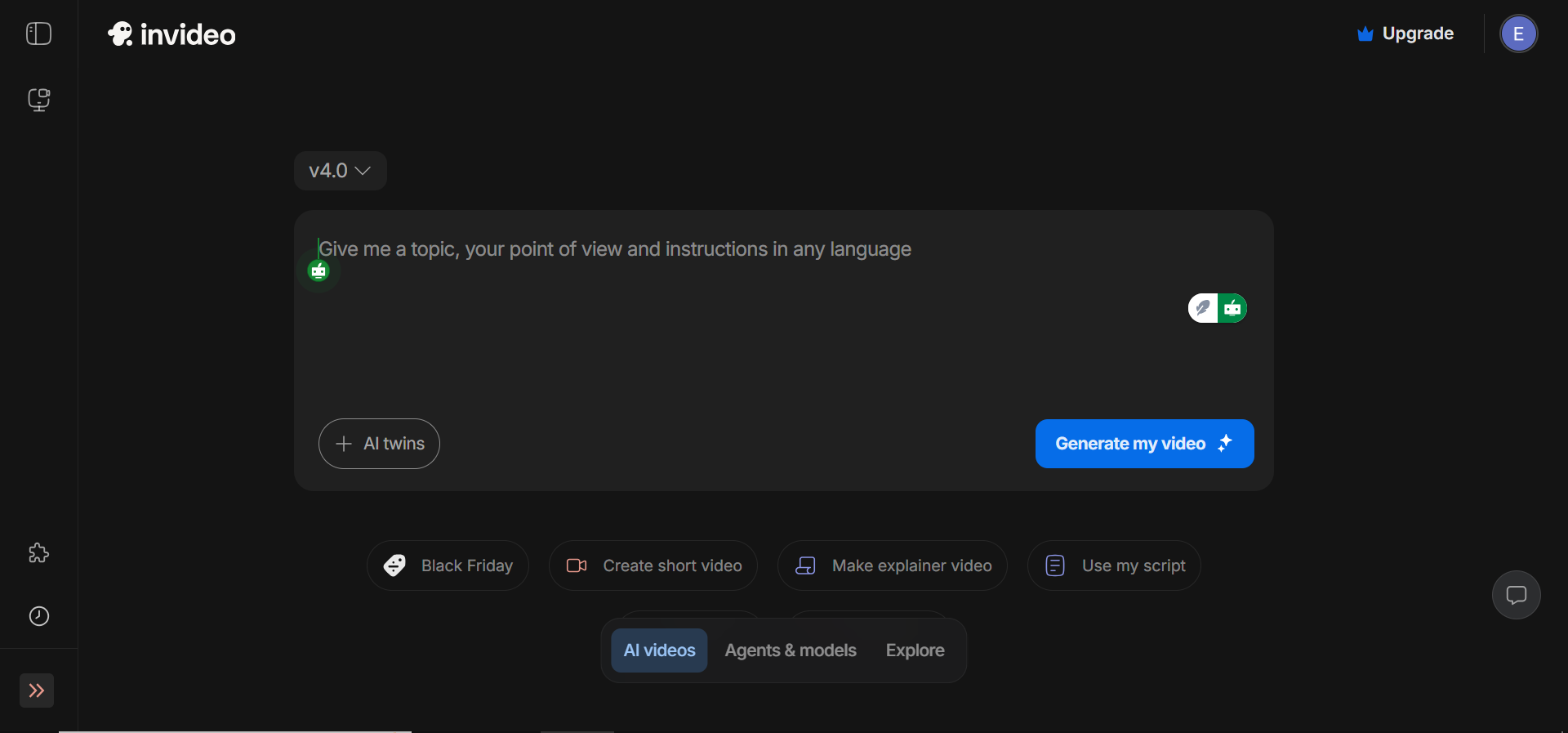Switch to Agents & models tab
Viewport: 1568px width, 733px height.
(x=791, y=650)
